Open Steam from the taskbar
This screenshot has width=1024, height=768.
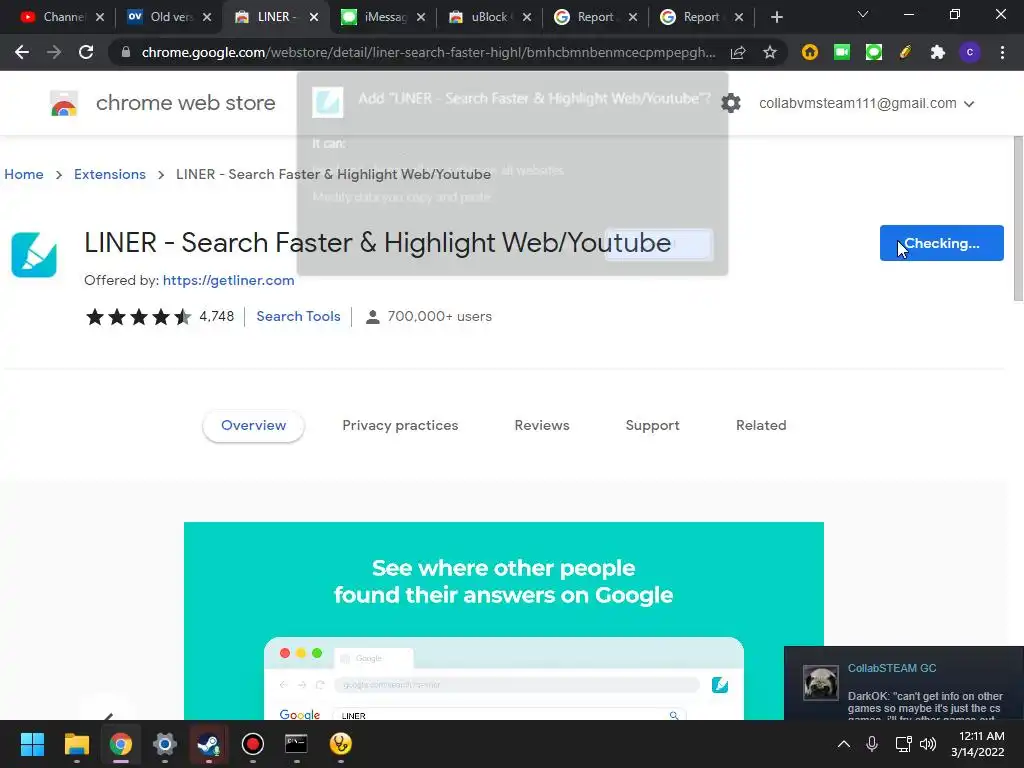[x=209, y=744]
